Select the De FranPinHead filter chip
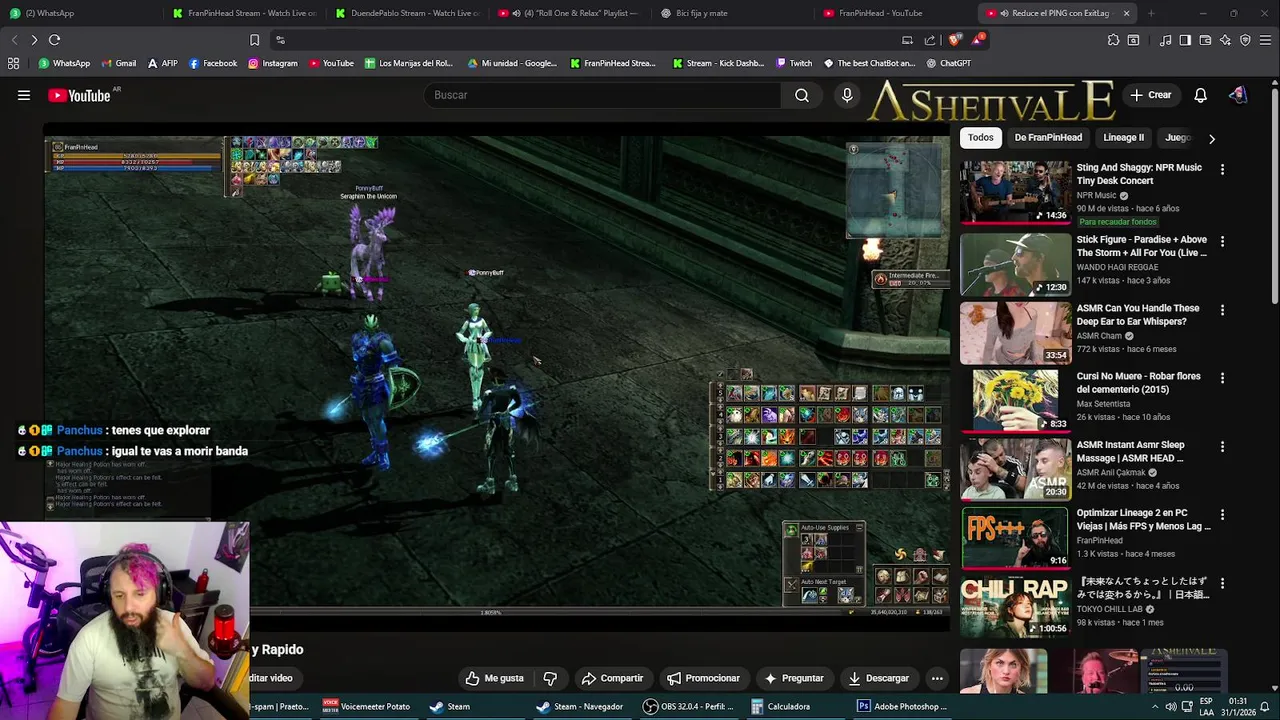The width and height of the screenshot is (1280, 720). (x=1048, y=137)
